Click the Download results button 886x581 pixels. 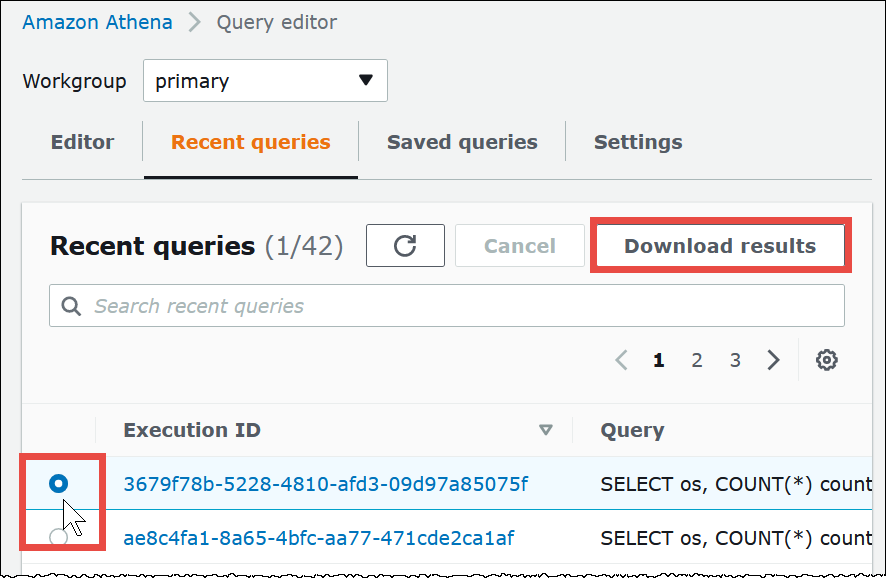[x=720, y=246]
